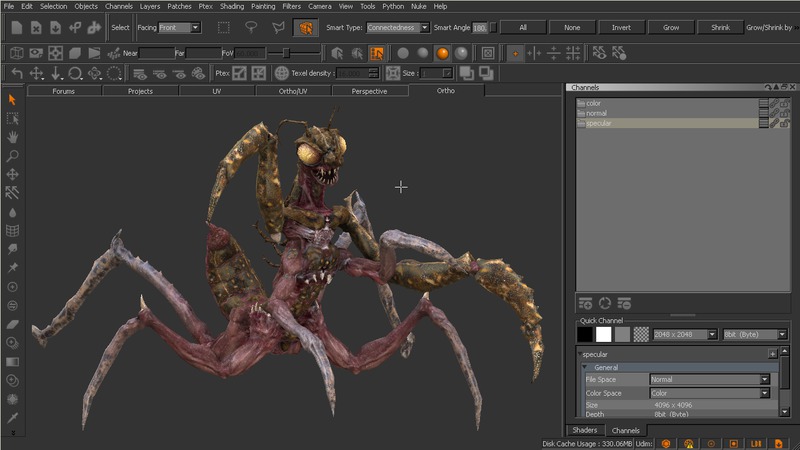Select the Pan hand tool

(12, 137)
